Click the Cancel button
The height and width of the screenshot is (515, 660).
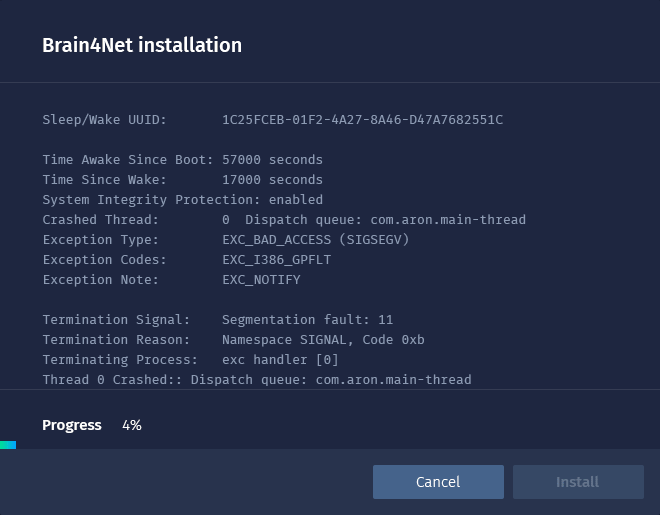click(438, 482)
